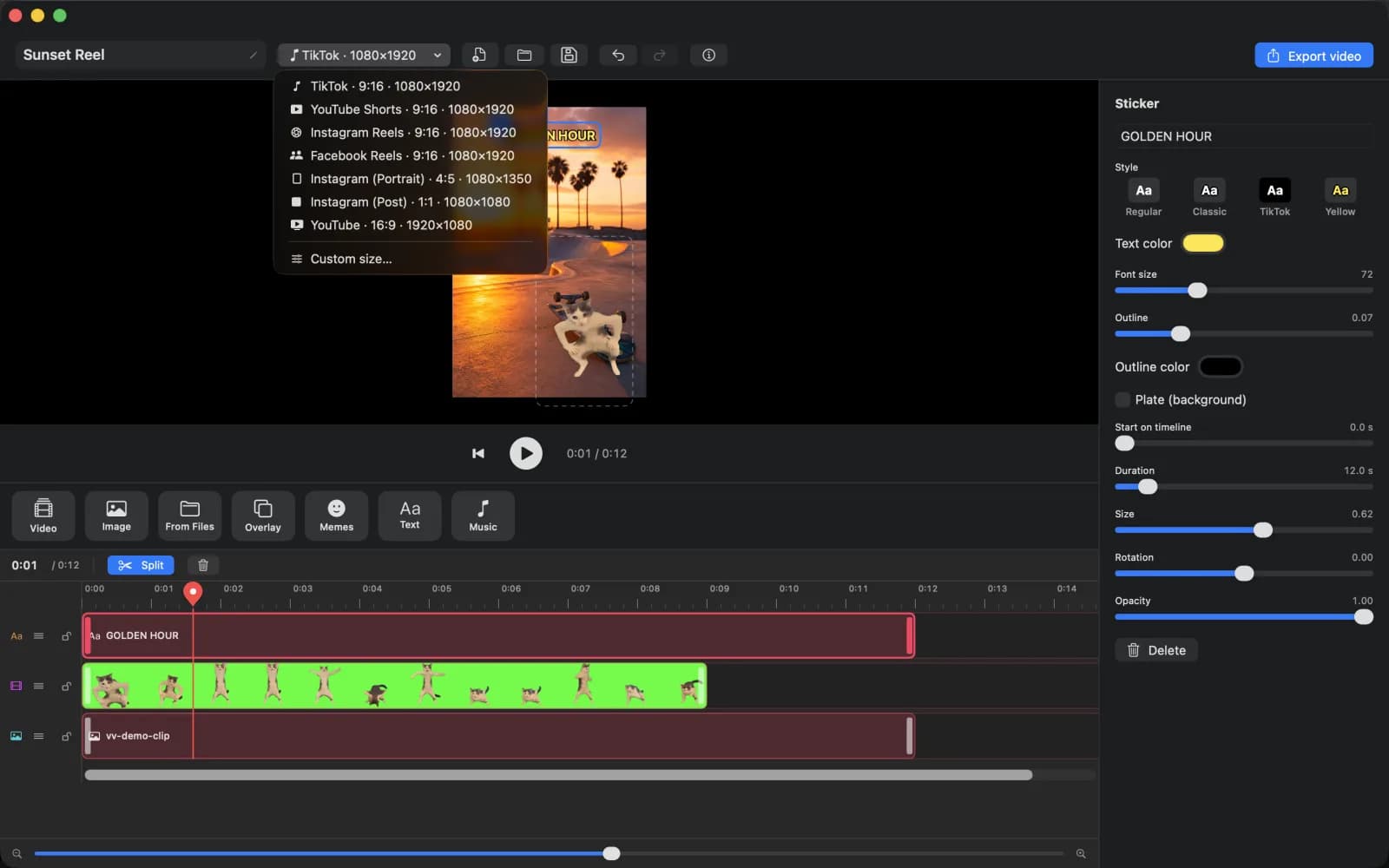Image resolution: width=1389 pixels, height=868 pixels.
Task: Add an Overlay layer
Action: tap(263, 516)
